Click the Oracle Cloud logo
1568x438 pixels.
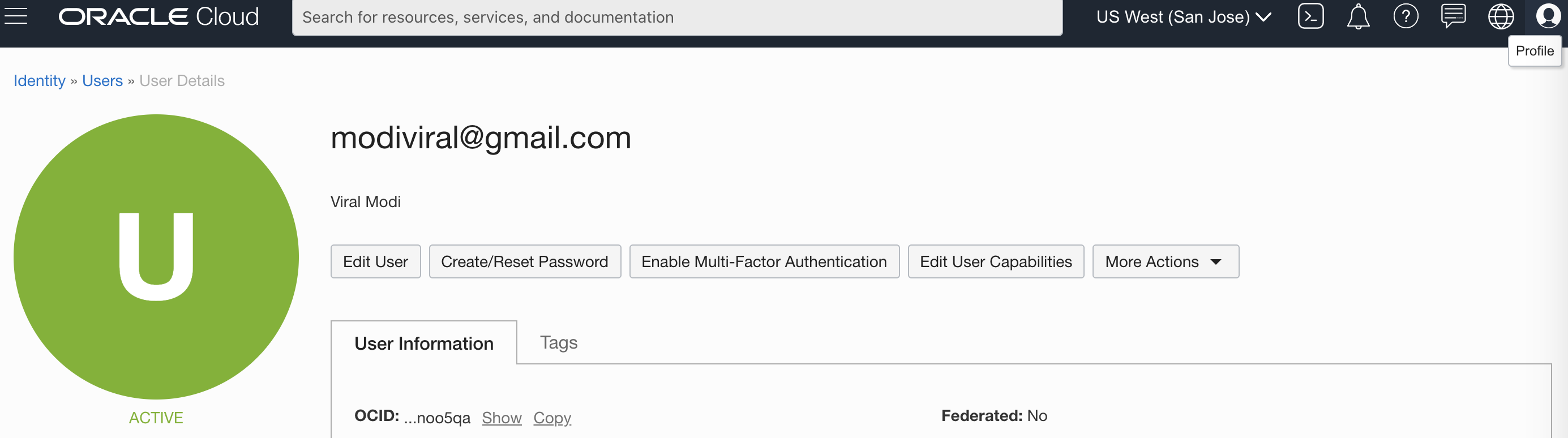(x=158, y=16)
